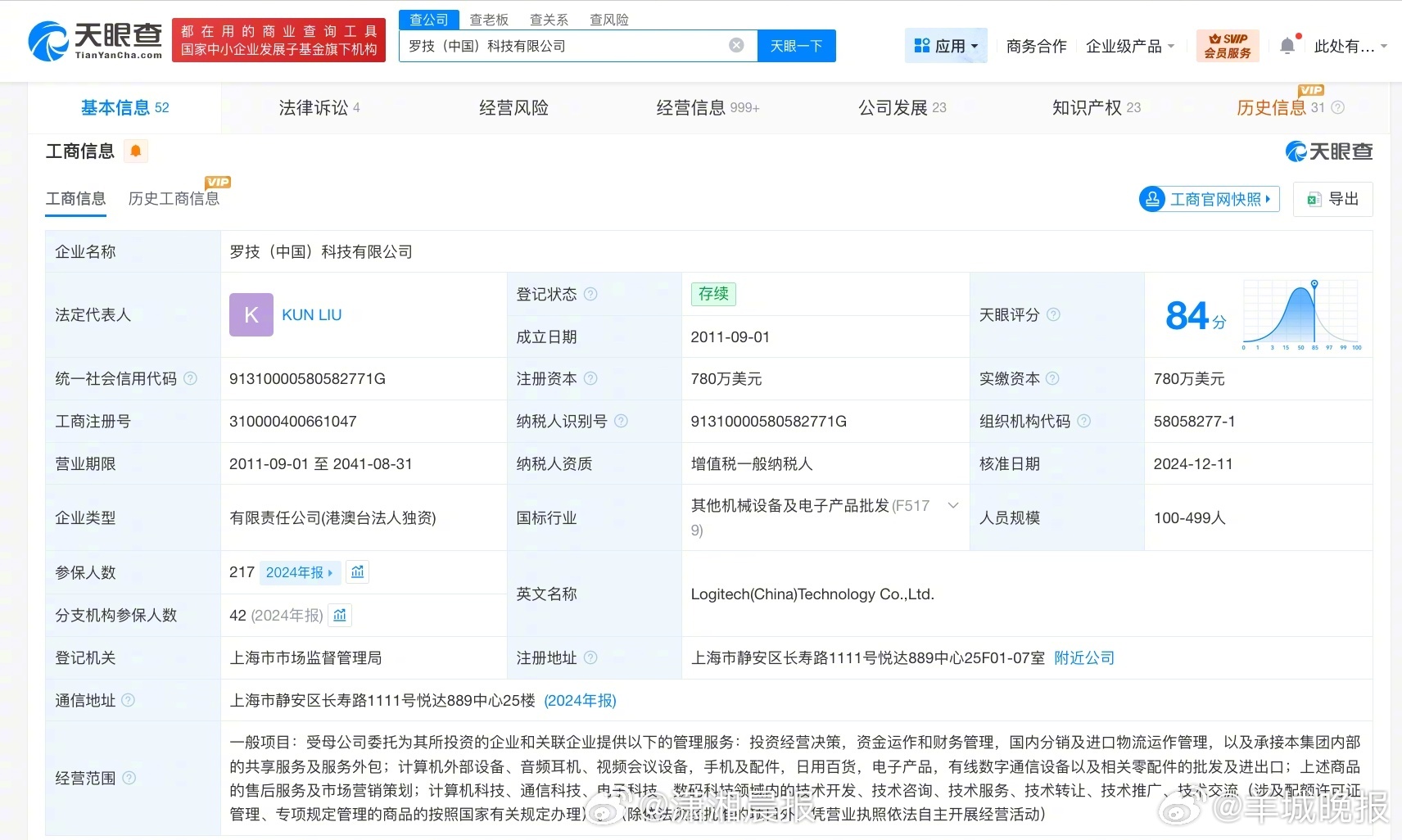The width and height of the screenshot is (1402, 840).
Task: Open legal representative KUN LIU's profile
Action: coord(310,314)
